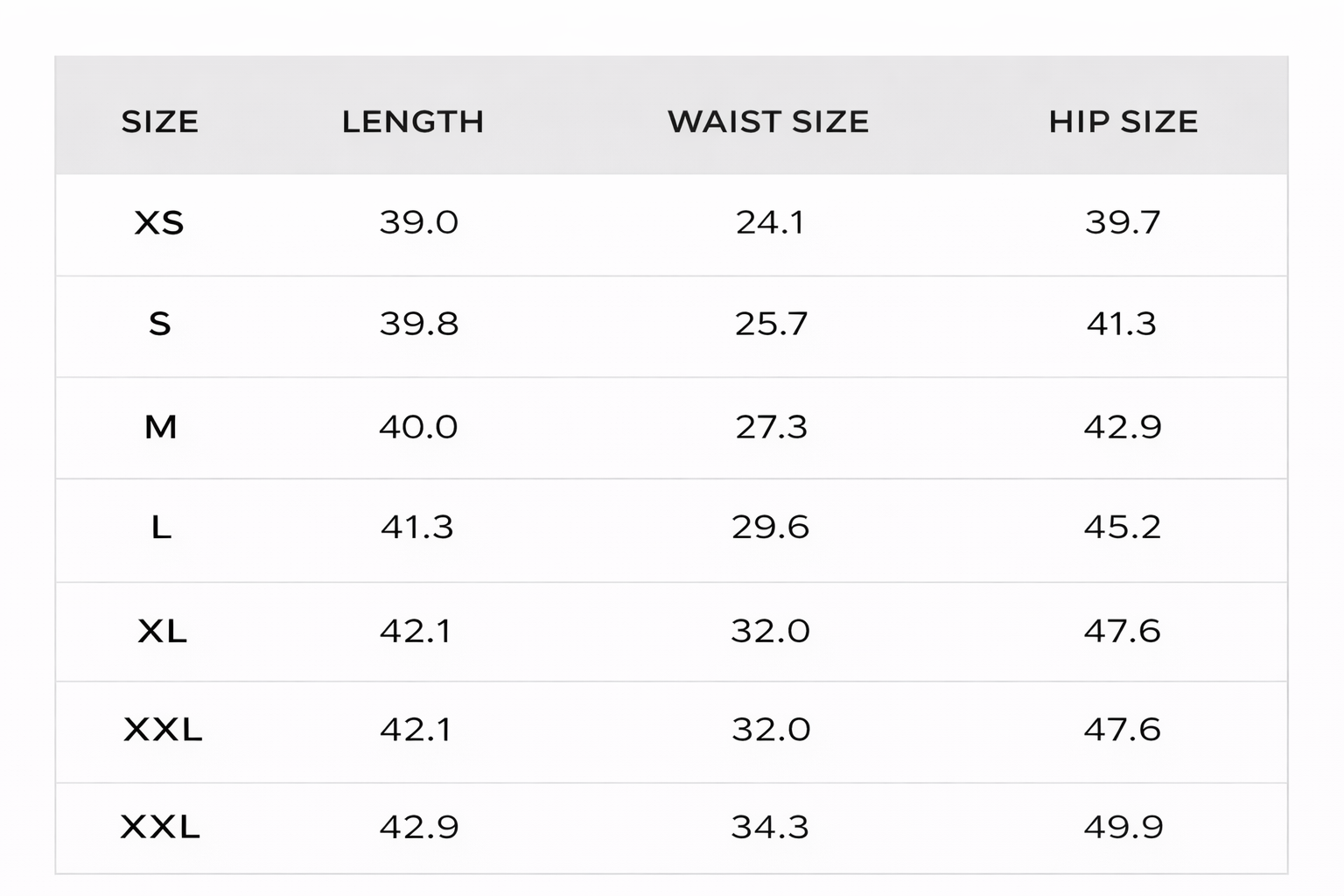This screenshot has height=896, width=1344.
Task: Click the 40.0 length value
Action: click(x=418, y=427)
